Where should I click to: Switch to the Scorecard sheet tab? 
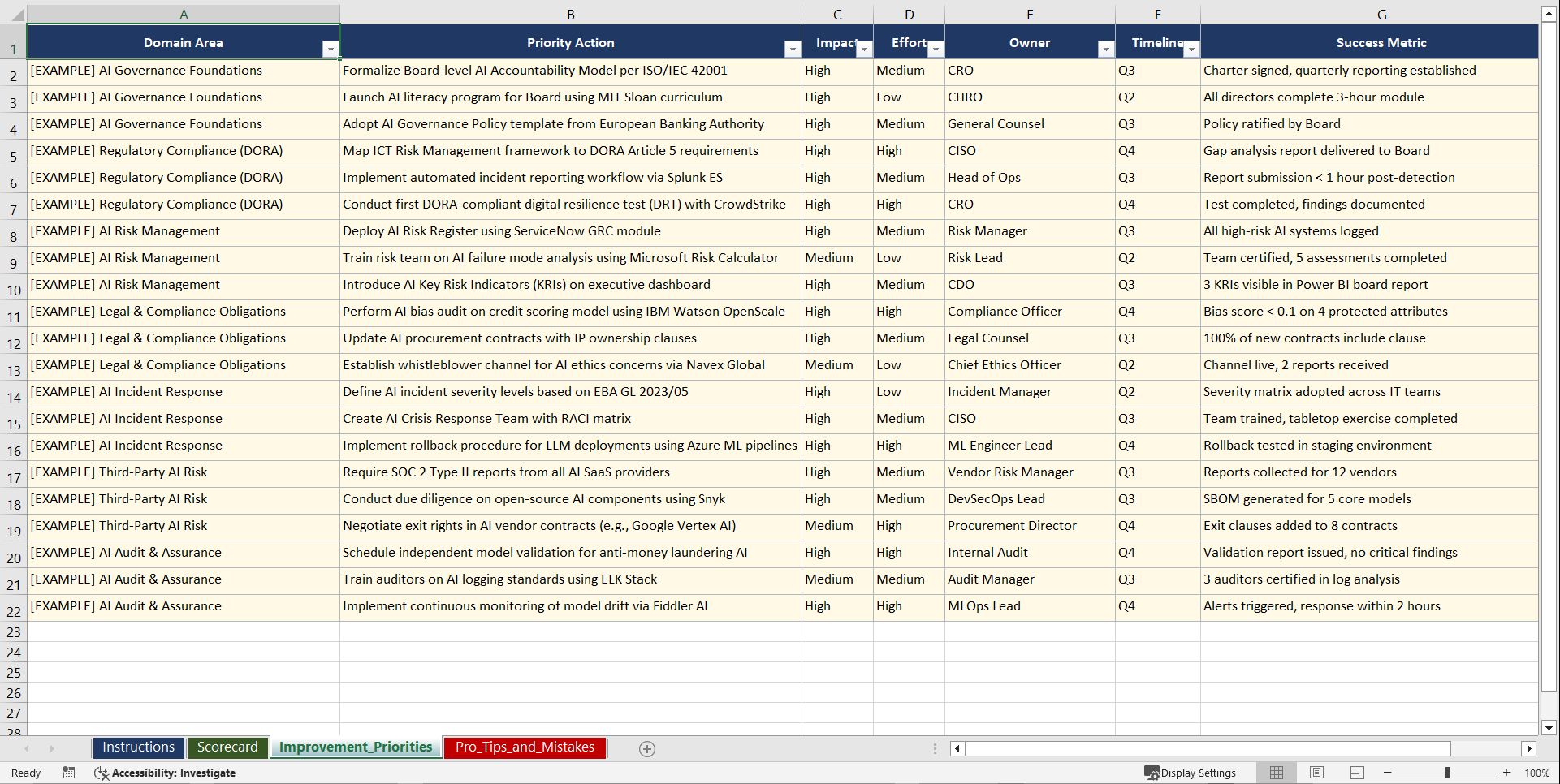click(x=227, y=747)
